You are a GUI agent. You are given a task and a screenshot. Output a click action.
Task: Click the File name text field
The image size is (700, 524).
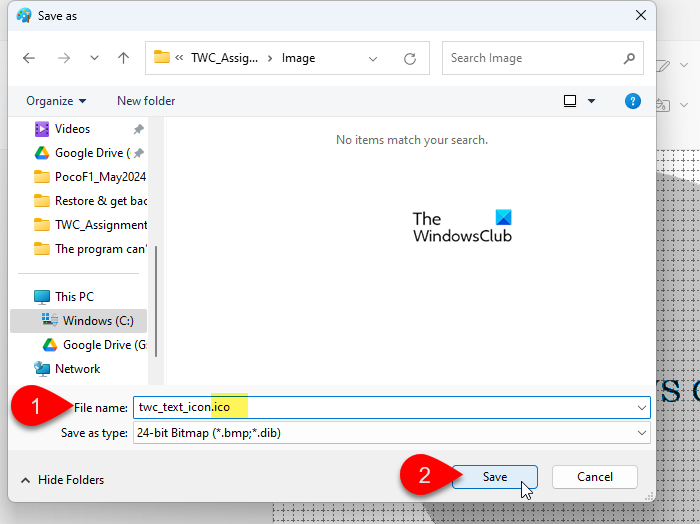tap(392, 408)
